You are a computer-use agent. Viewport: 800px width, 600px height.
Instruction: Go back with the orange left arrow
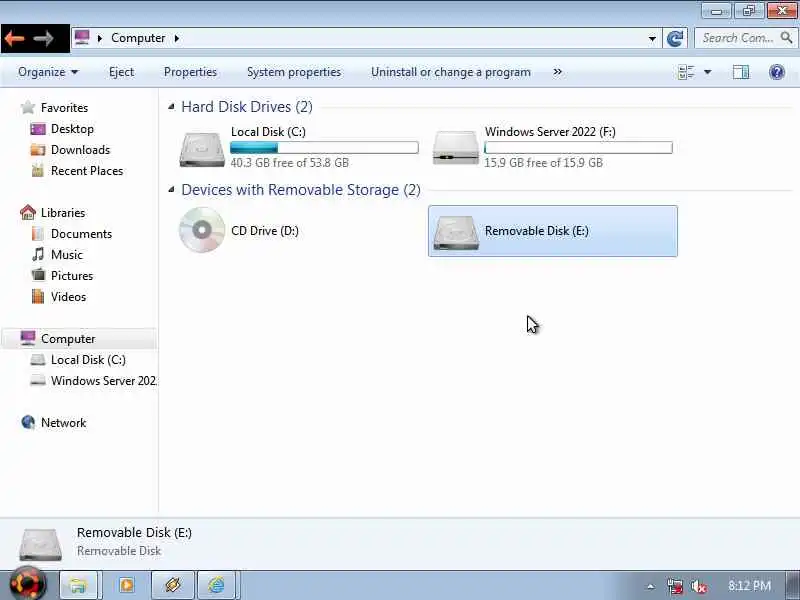coord(15,38)
